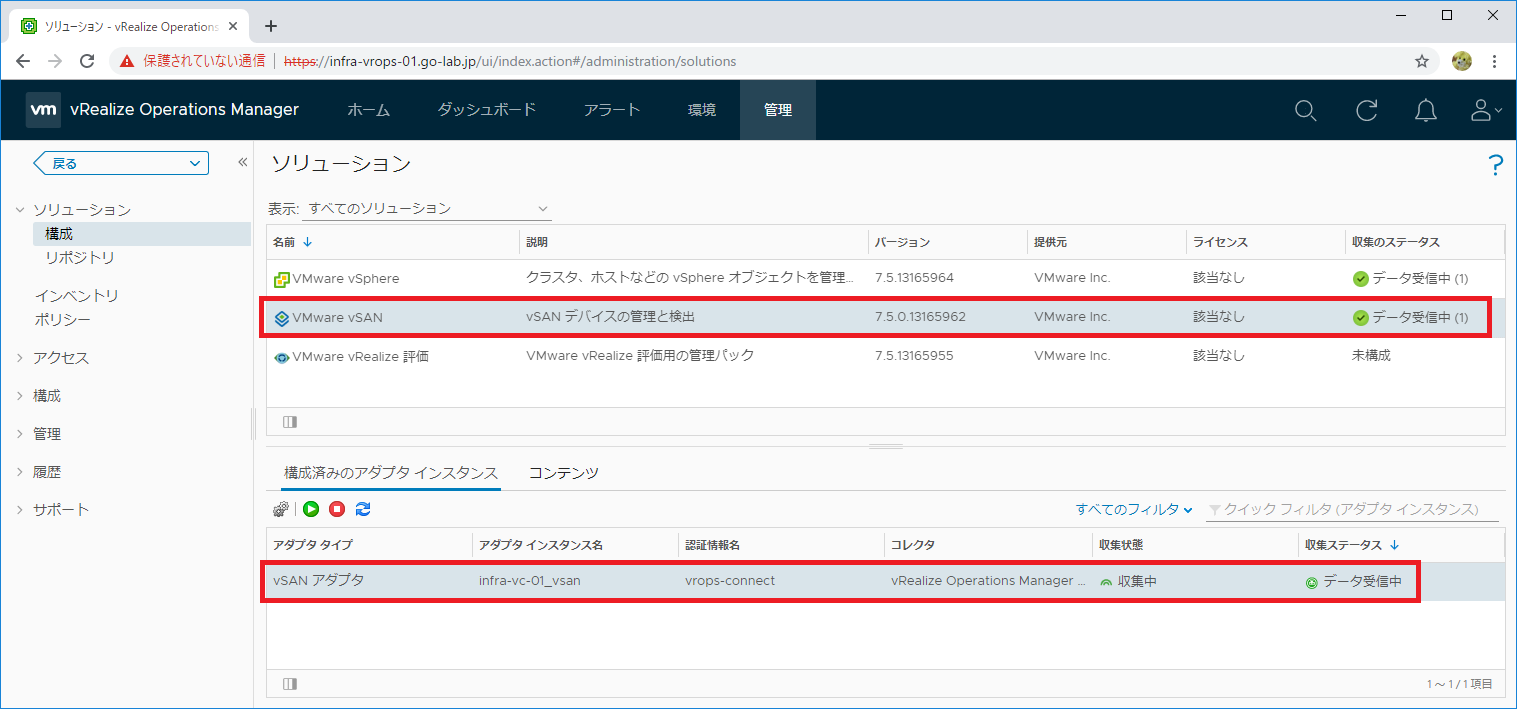Viewport: 1517px width, 709px height.
Task: Click the vm logo in header
Action: (44, 110)
